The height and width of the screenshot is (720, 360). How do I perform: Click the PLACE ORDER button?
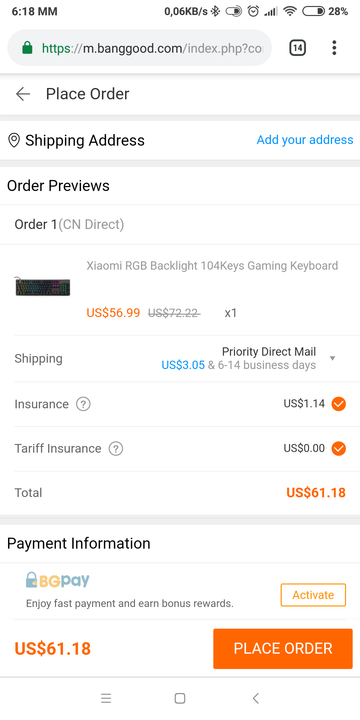tap(283, 649)
